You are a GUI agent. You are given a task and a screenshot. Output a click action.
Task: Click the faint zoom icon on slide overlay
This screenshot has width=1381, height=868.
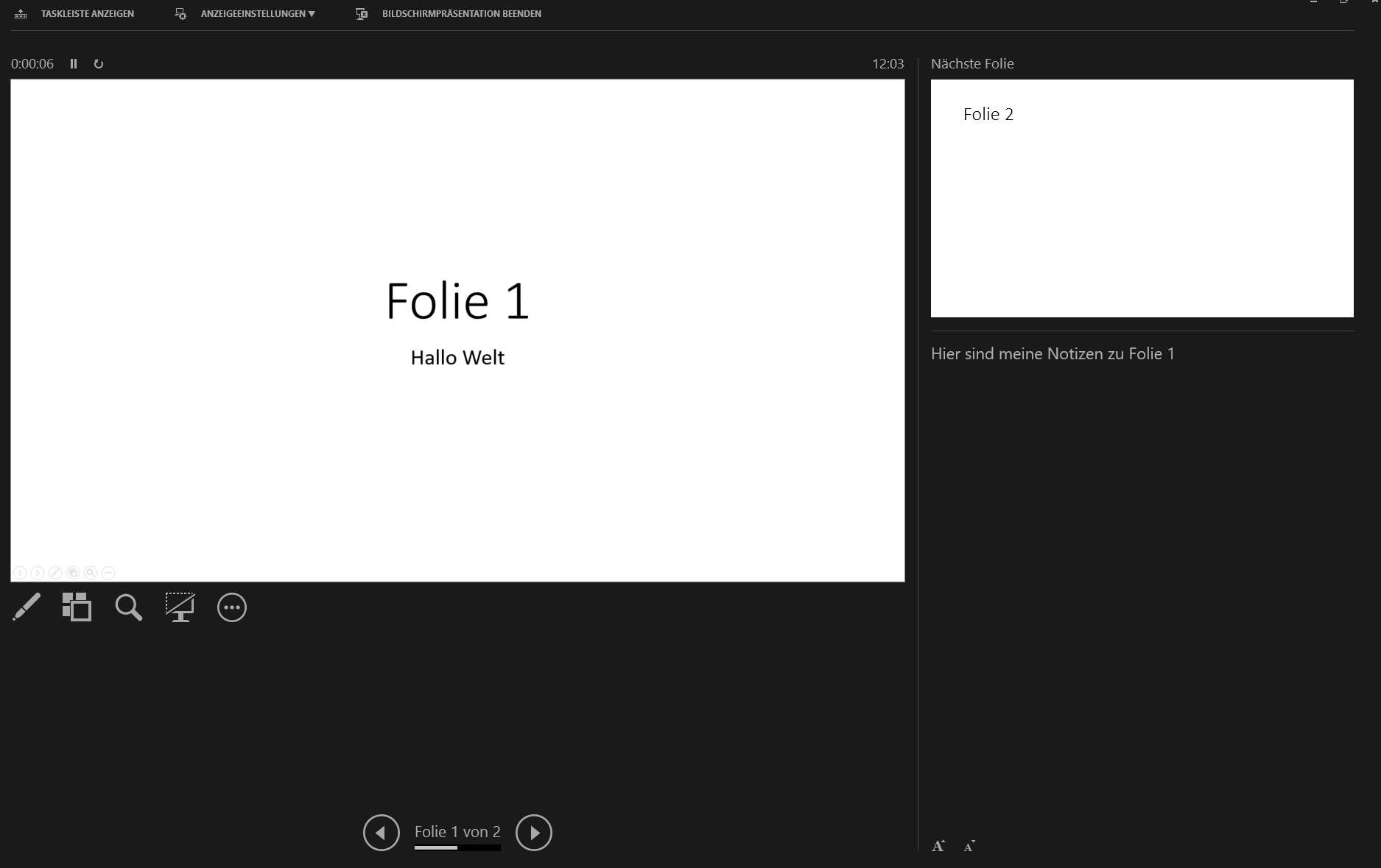tap(91, 573)
